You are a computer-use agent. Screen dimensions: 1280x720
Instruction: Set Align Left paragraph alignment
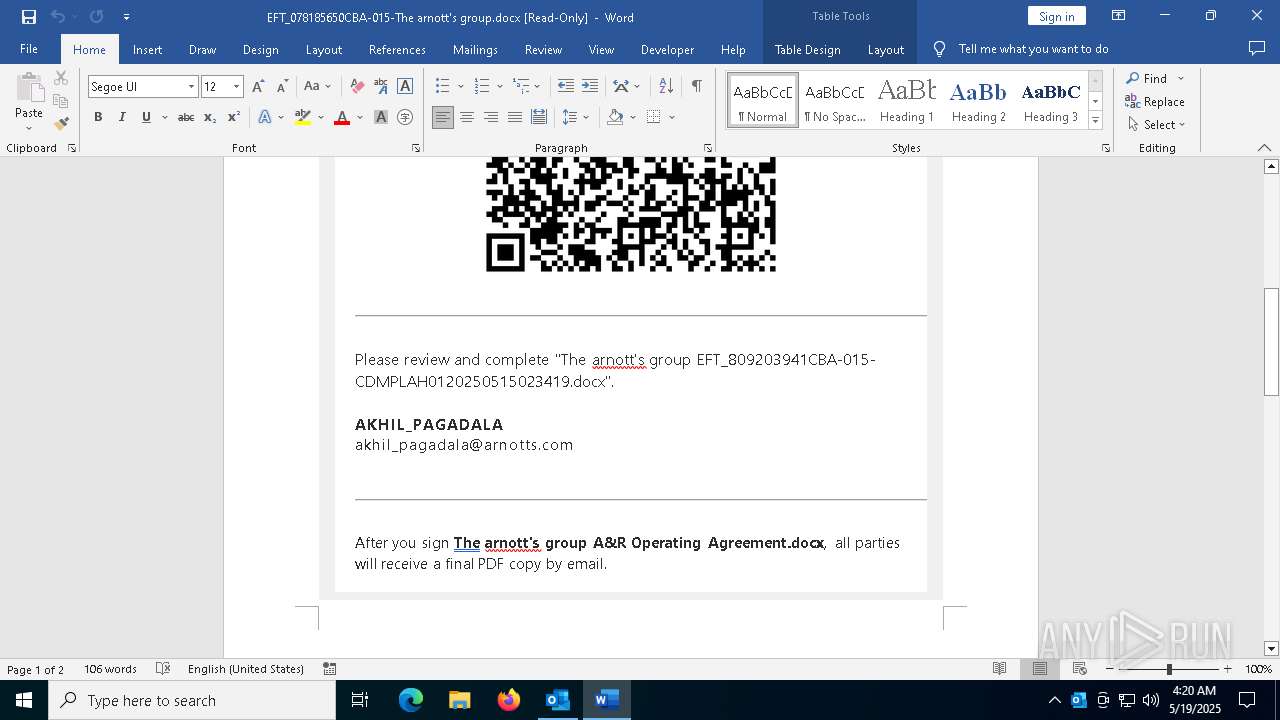point(442,117)
